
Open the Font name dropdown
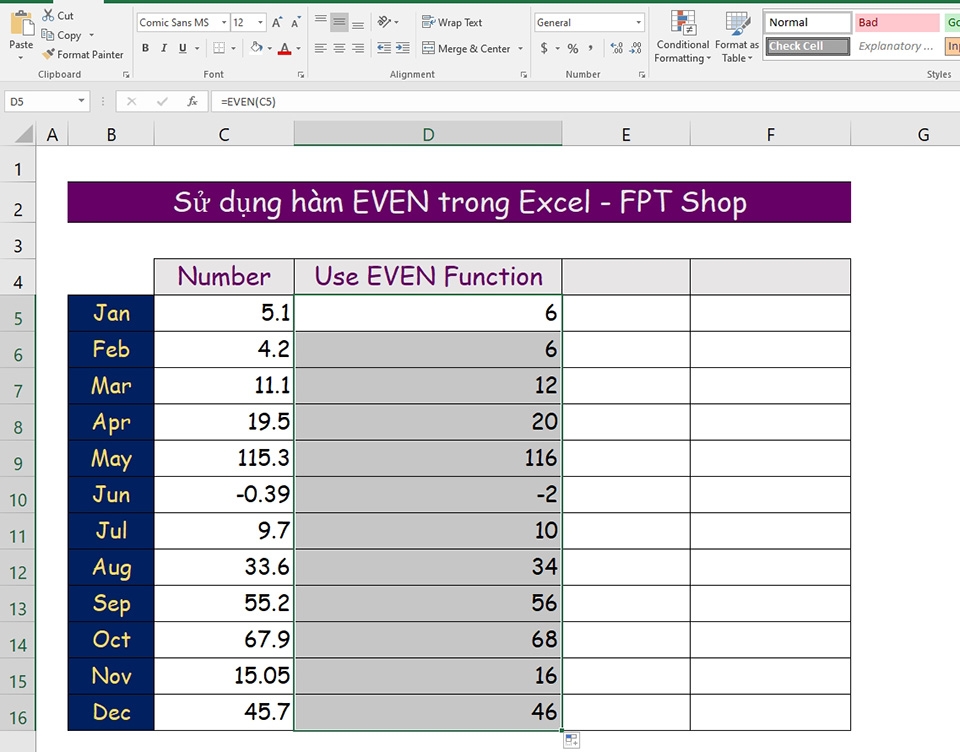click(223, 23)
